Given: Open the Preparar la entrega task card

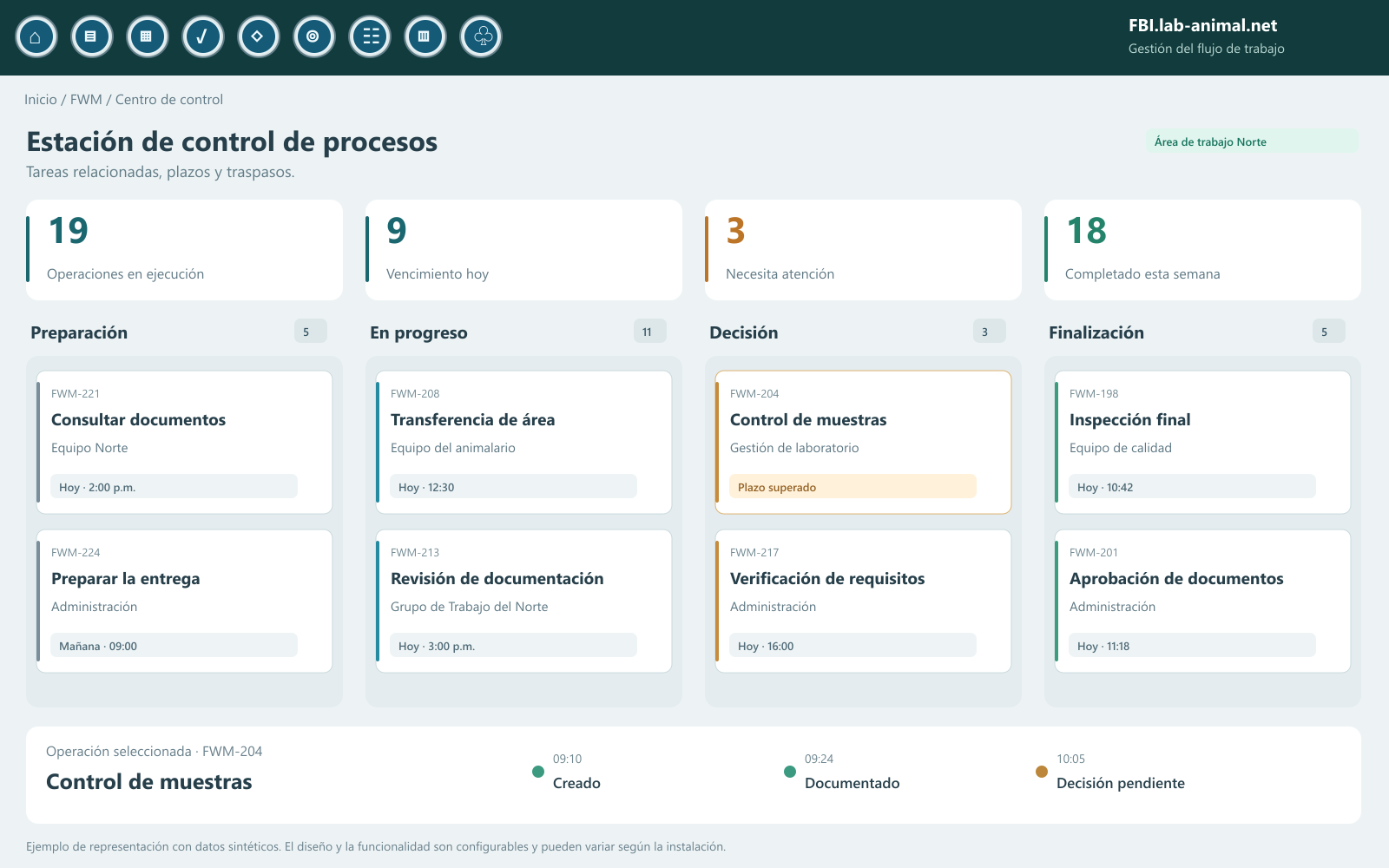Looking at the screenshot, I should (x=184, y=602).
